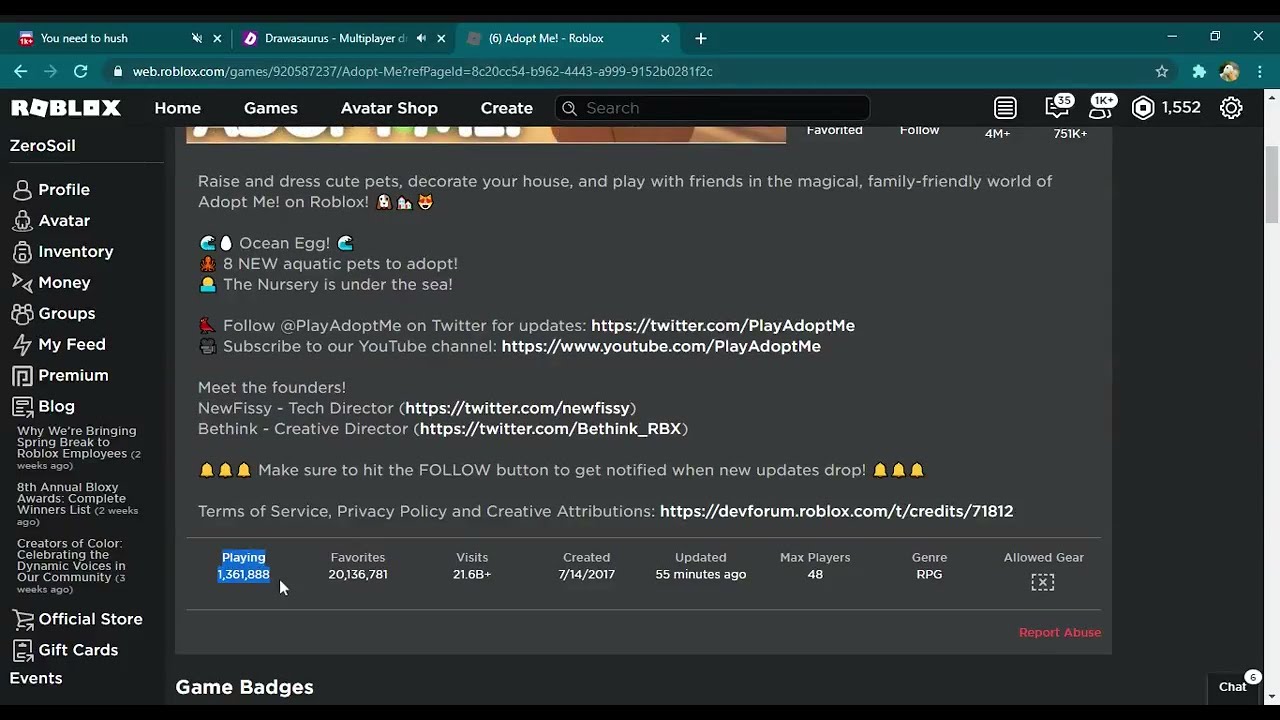The image size is (1280, 720).
Task: Click the Blog sidebar icon
Action: pos(22,407)
